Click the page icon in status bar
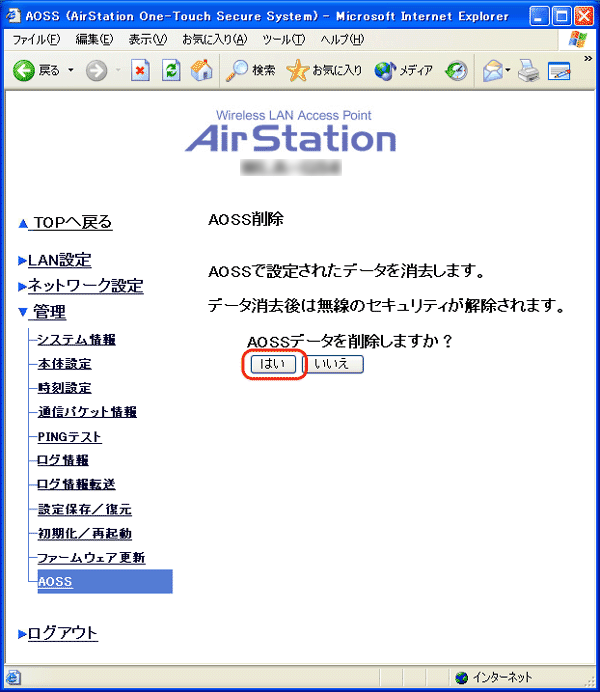600x692 pixels. pyautogui.click(x=13, y=677)
